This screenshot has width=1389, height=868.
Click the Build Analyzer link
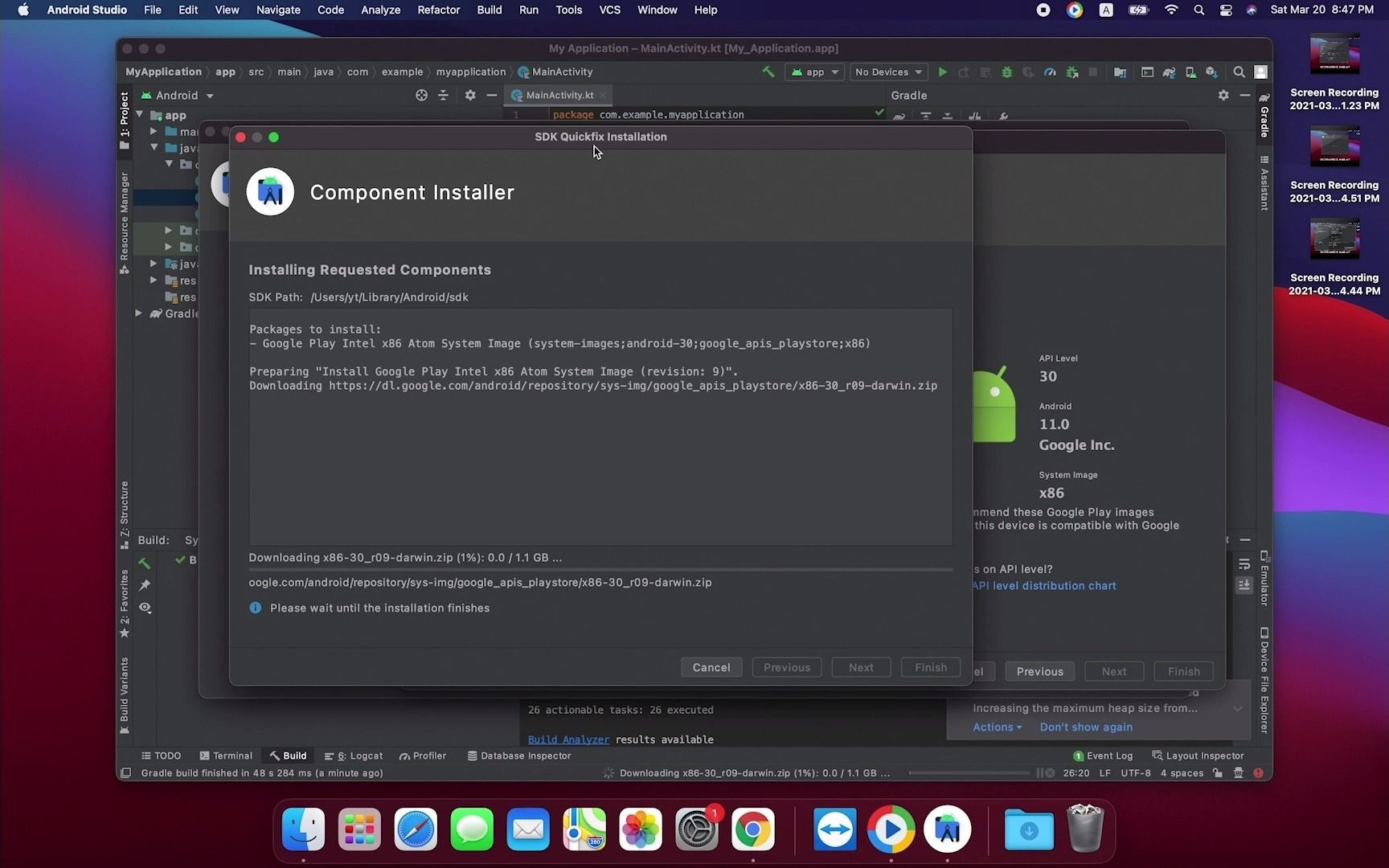tap(568, 739)
